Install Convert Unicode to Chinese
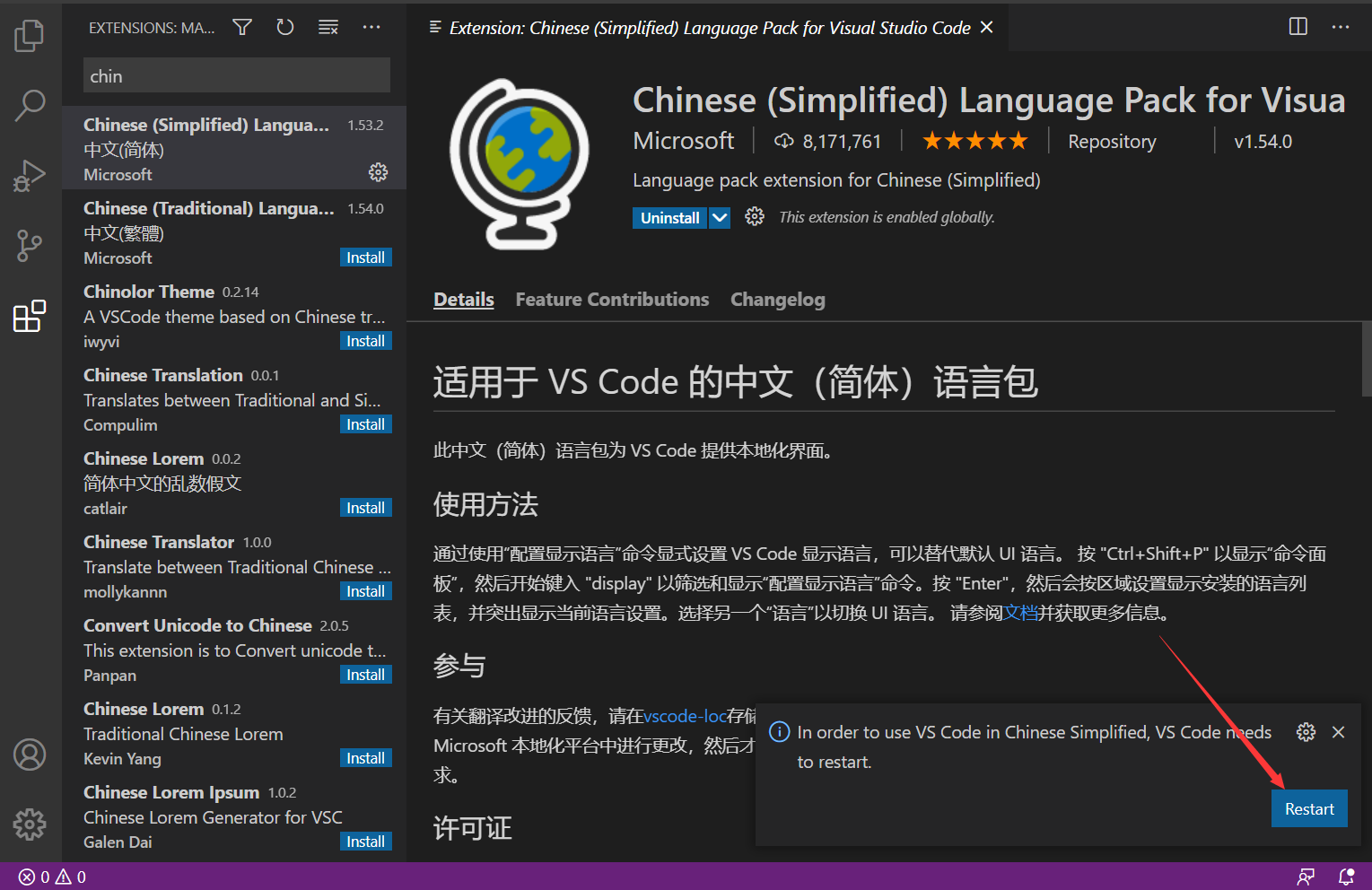 [366, 675]
